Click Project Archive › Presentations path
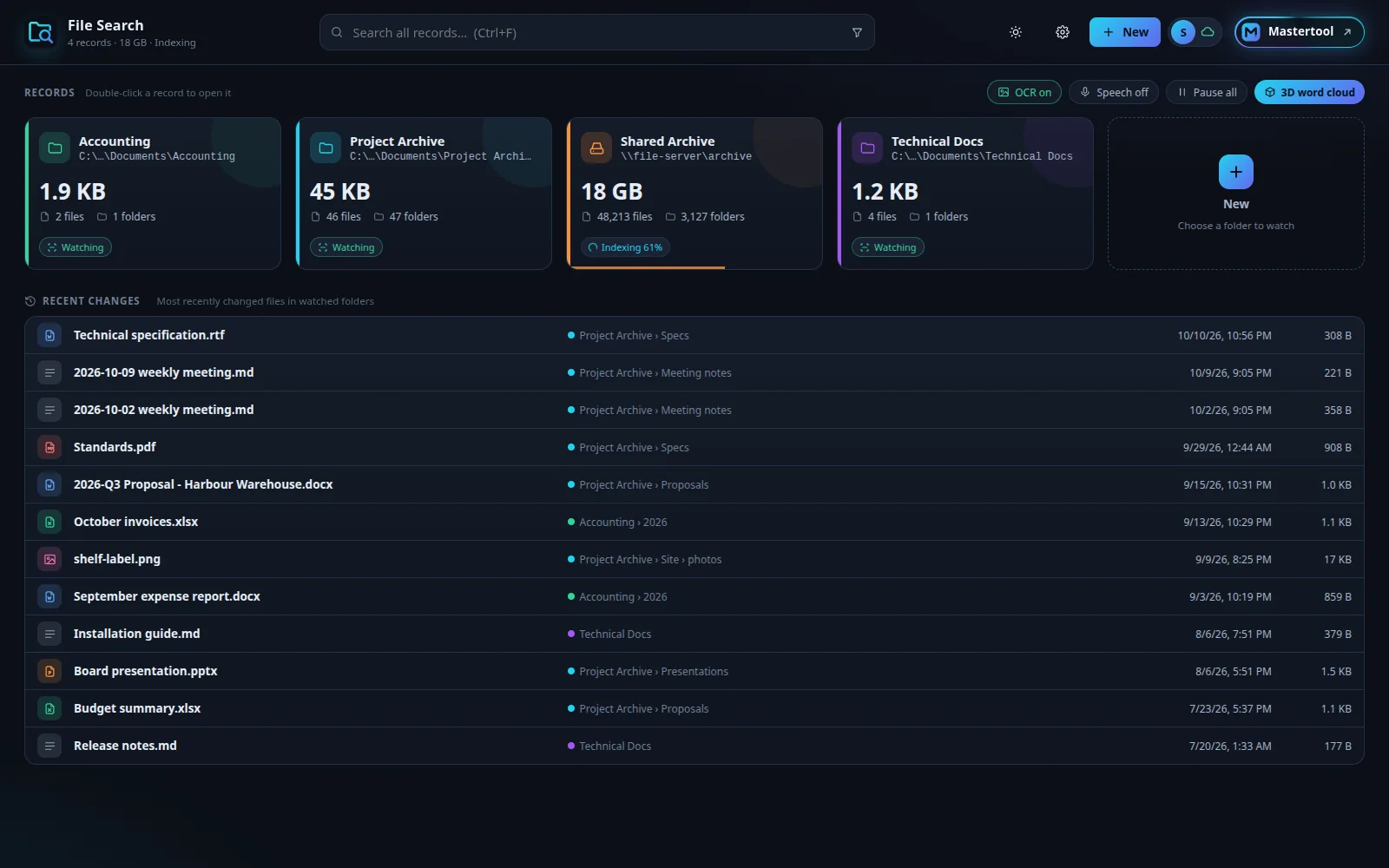The width and height of the screenshot is (1389, 868). (x=654, y=671)
